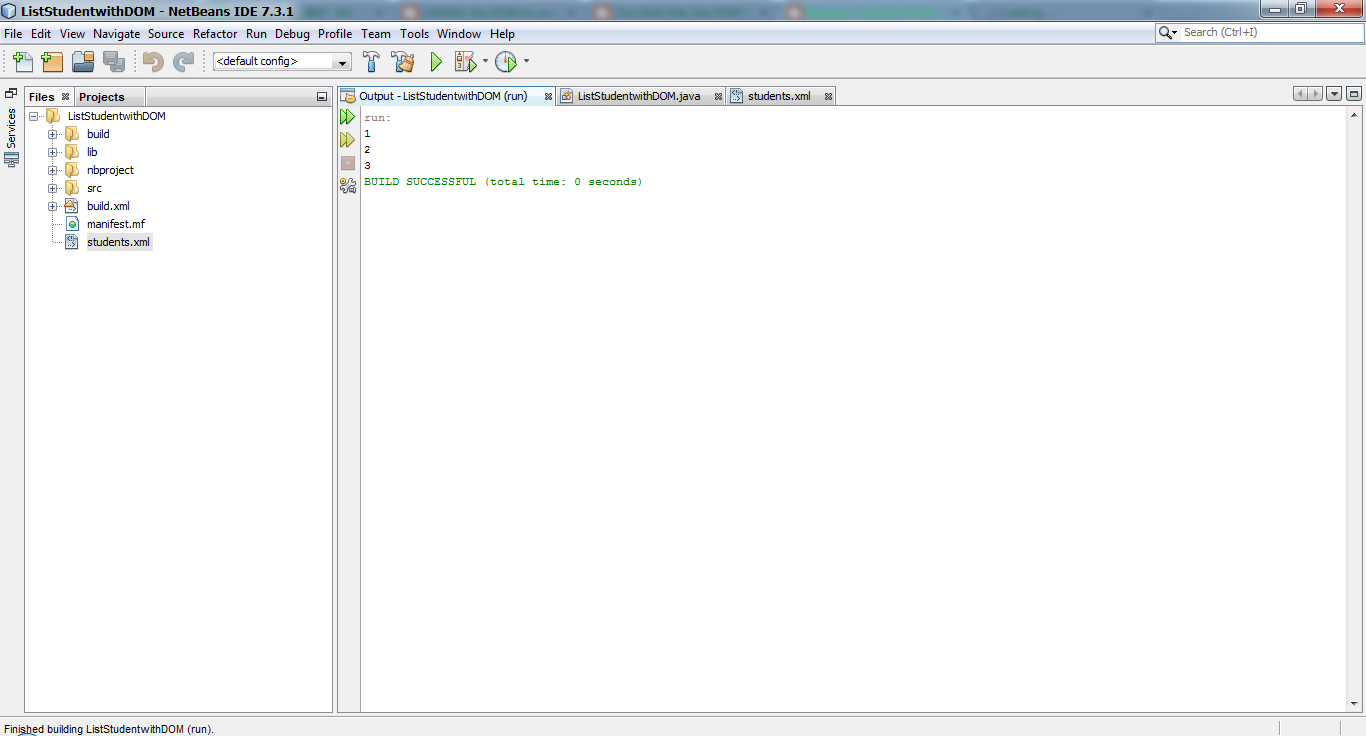Click the Debug Project toolbar icon
Viewport: 1366px width, 736px height.
tap(465, 62)
